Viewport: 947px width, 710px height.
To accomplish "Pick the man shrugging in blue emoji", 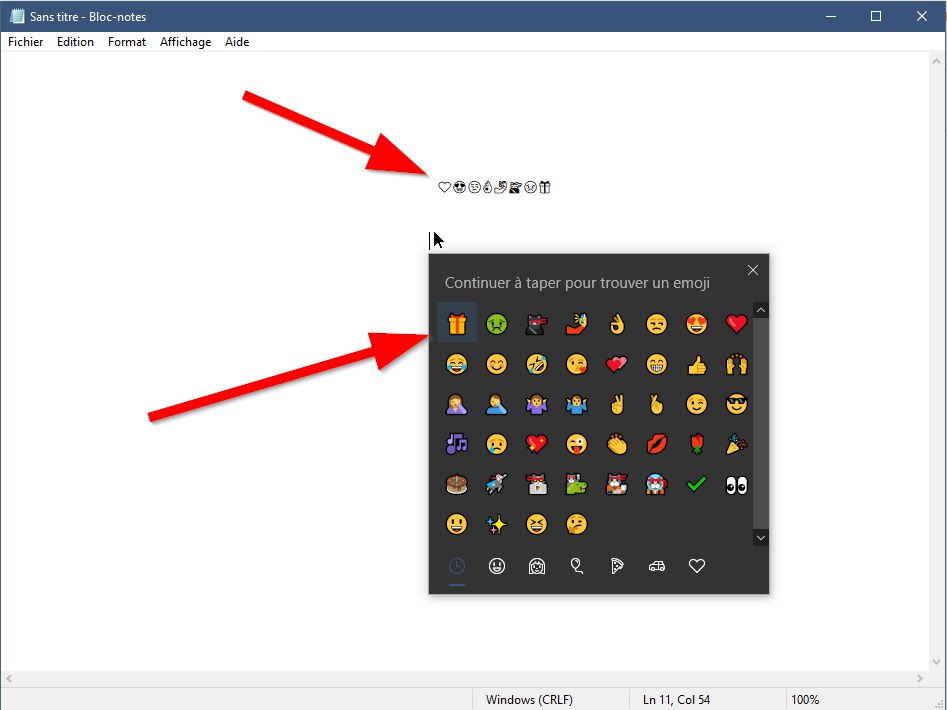I will click(576, 404).
